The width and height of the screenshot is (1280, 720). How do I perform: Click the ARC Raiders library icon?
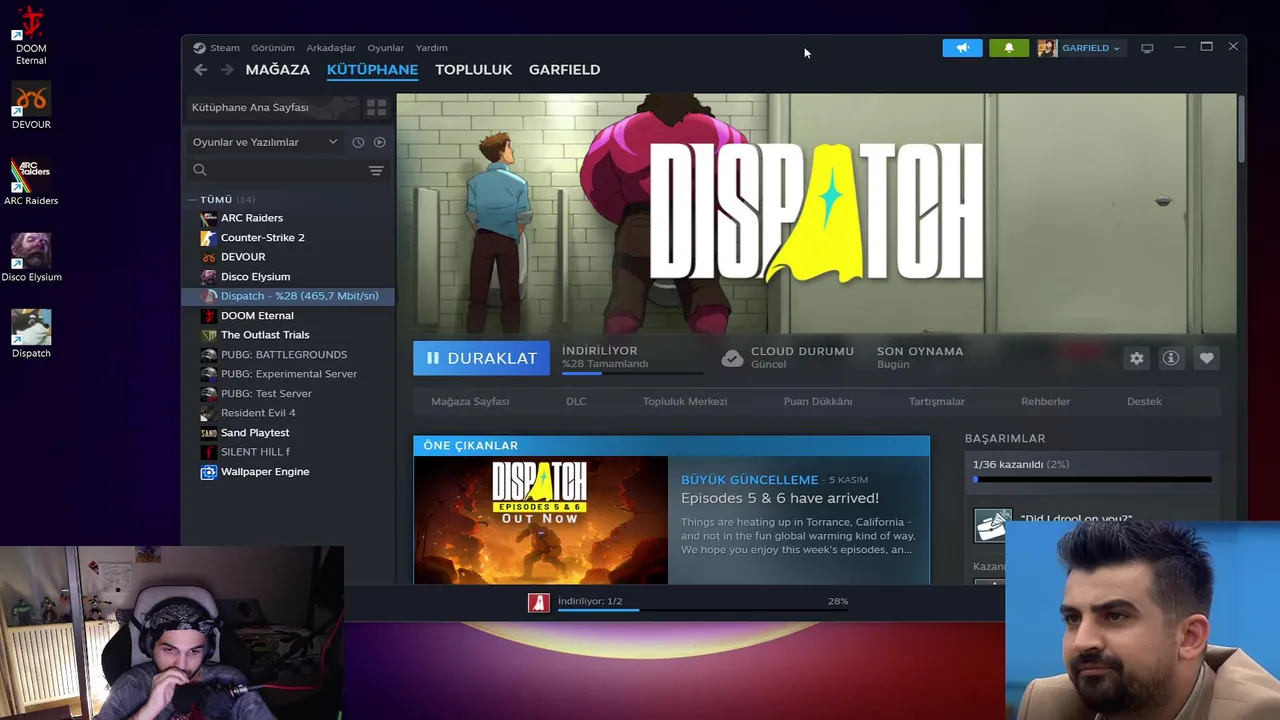(208, 218)
